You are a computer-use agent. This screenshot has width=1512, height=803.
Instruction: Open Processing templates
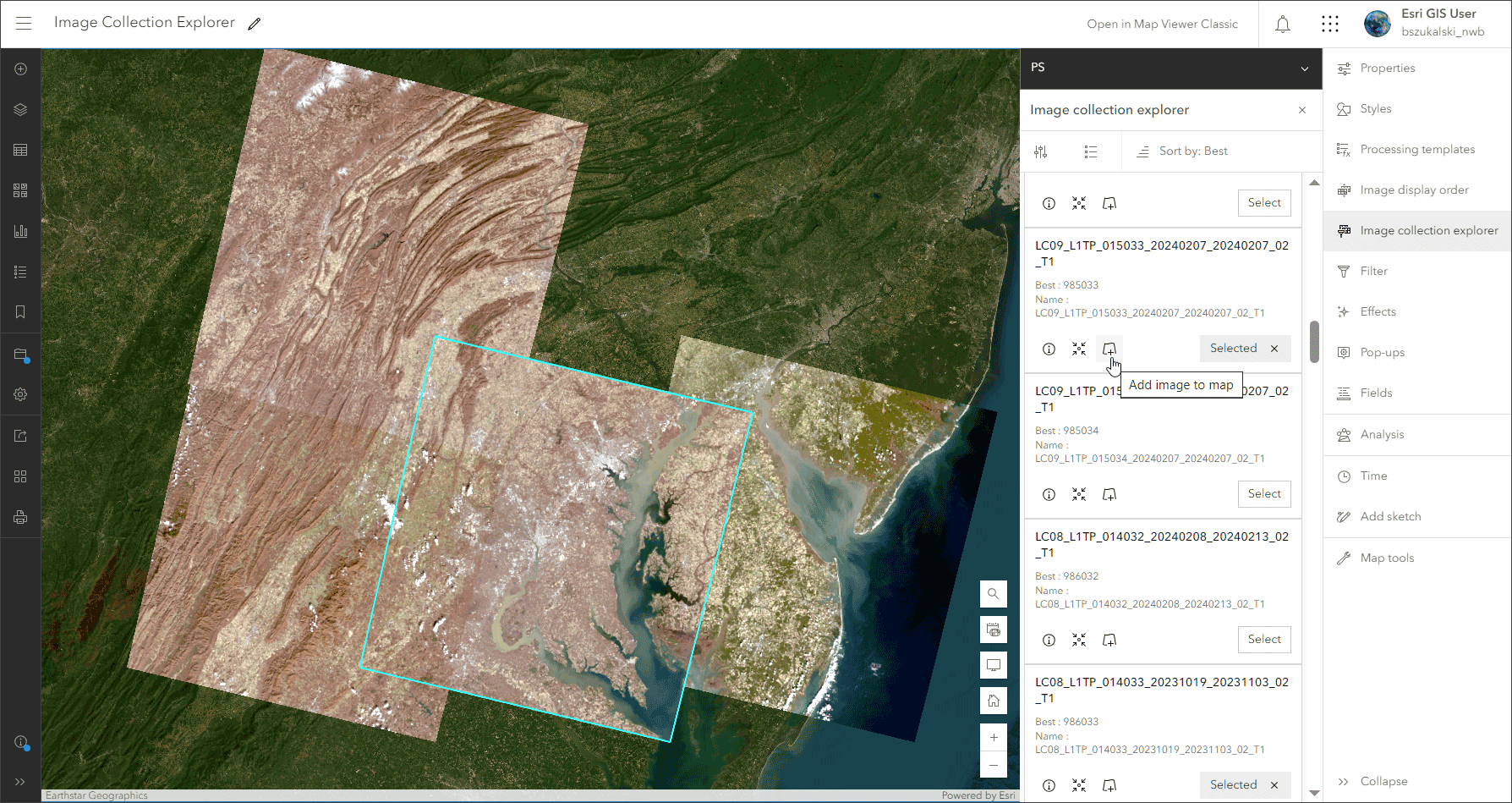pos(1417,150)
